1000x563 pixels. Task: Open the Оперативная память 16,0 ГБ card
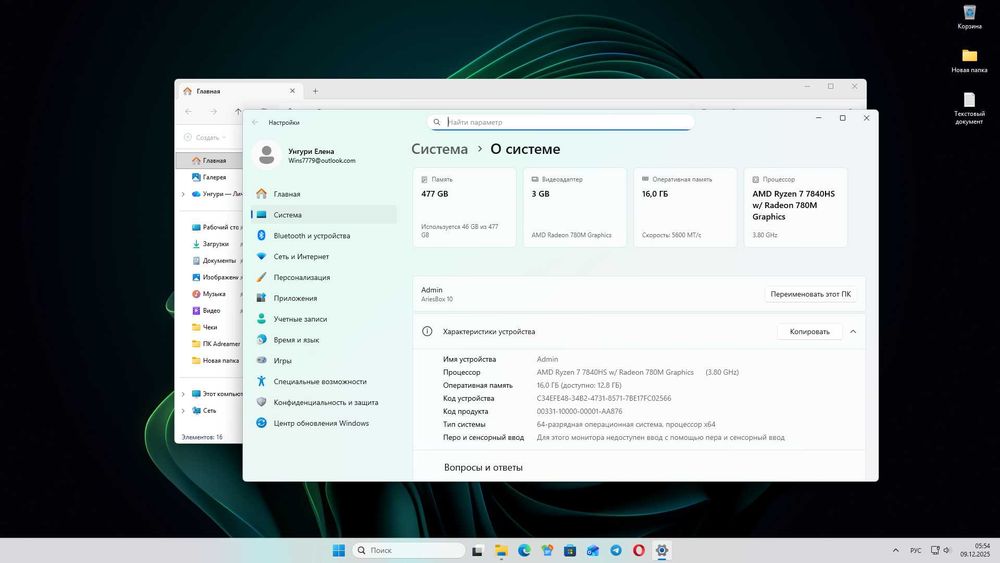coord(685,207)
